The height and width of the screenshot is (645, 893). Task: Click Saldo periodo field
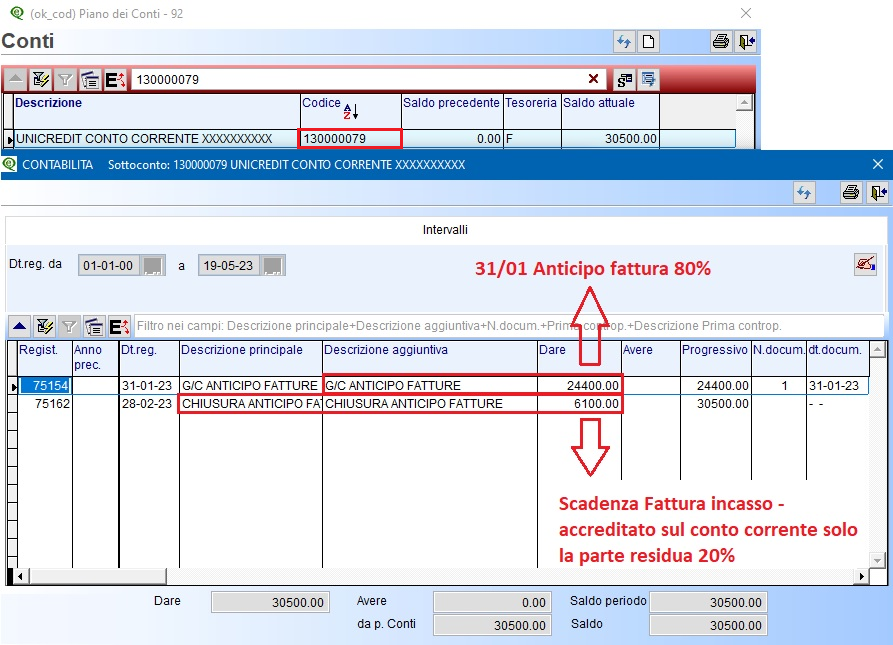click(708, 602)
